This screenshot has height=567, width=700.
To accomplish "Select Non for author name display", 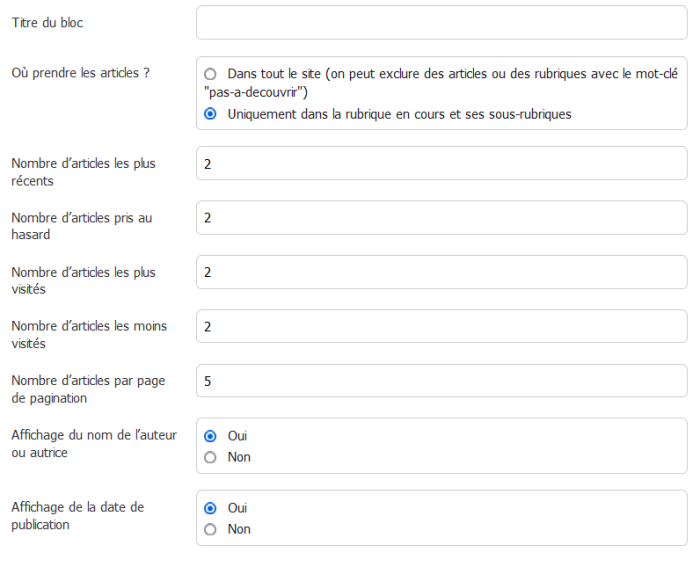I will coord(210,457).
